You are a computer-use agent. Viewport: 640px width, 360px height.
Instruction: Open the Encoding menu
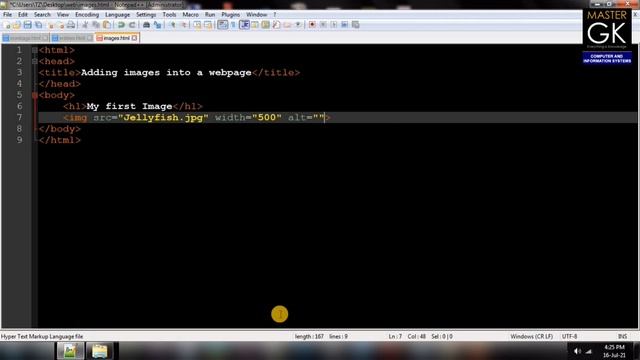click(87, 15)
